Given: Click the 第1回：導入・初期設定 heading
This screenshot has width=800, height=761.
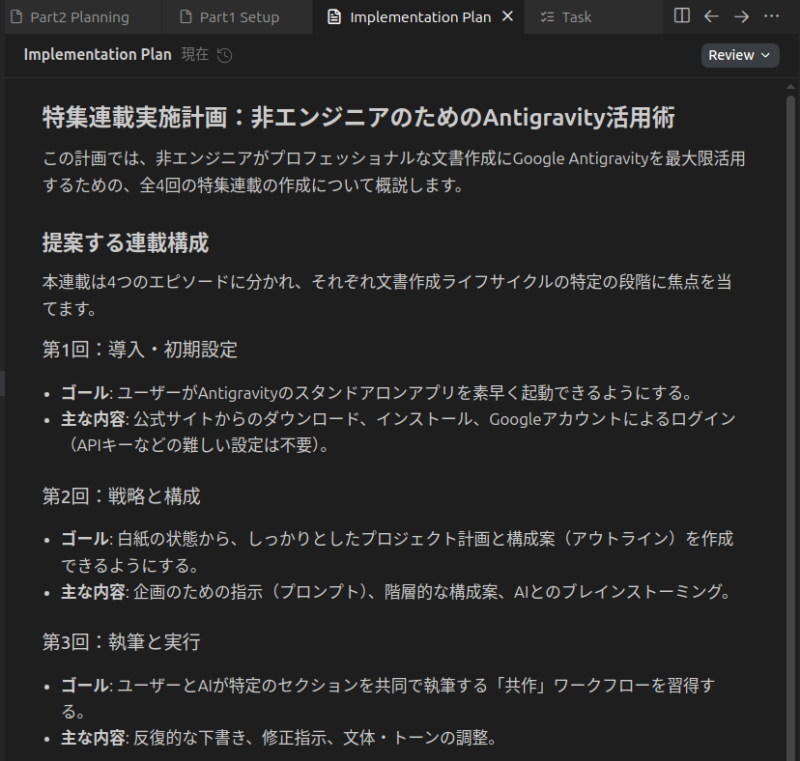Looking at the screenshot, I should click(x=139, y=349).
